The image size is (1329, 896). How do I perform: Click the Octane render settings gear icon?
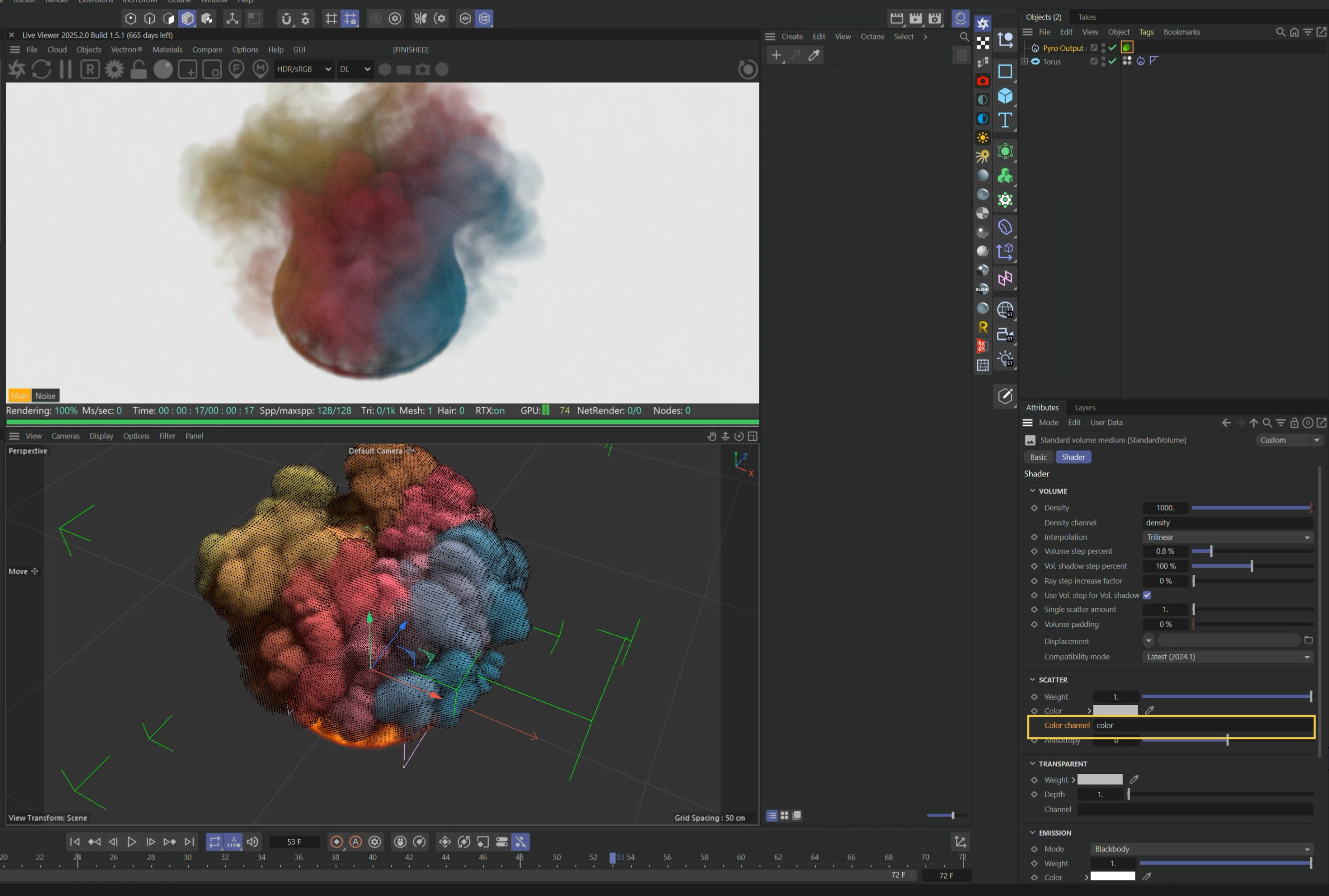coord(114,70)
